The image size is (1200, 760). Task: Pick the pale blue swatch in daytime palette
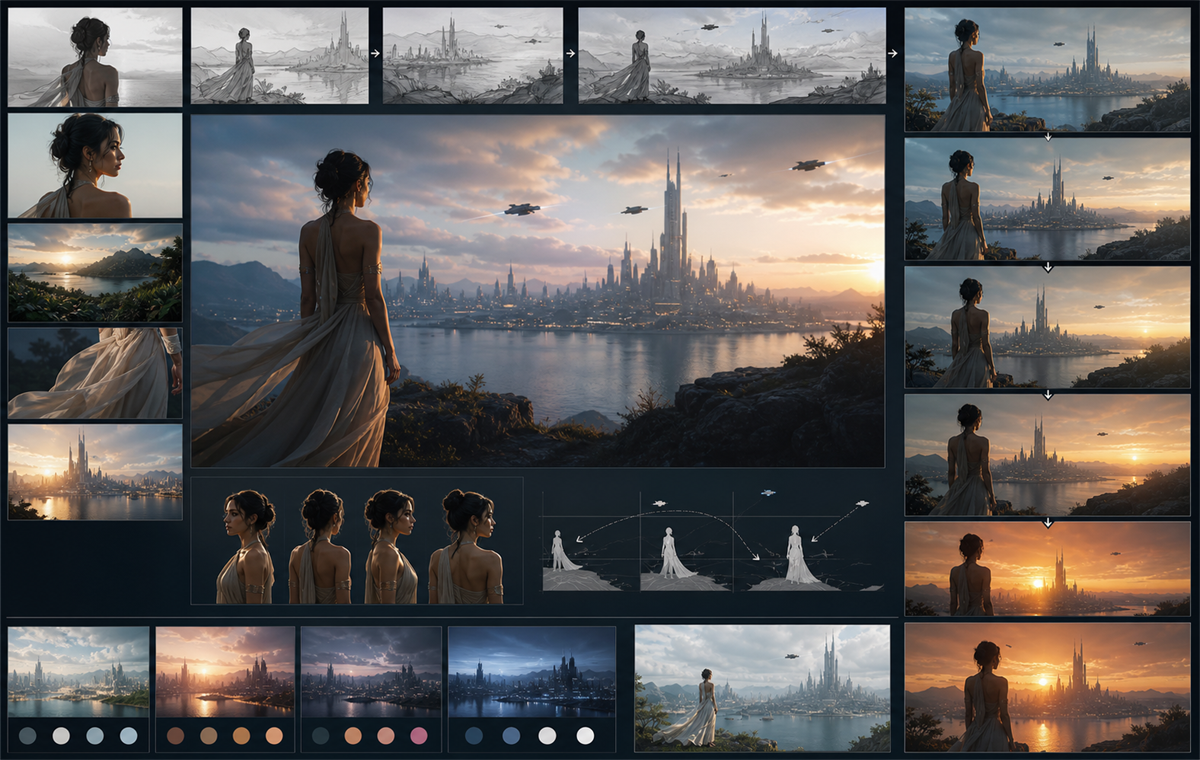pos(128,735)
